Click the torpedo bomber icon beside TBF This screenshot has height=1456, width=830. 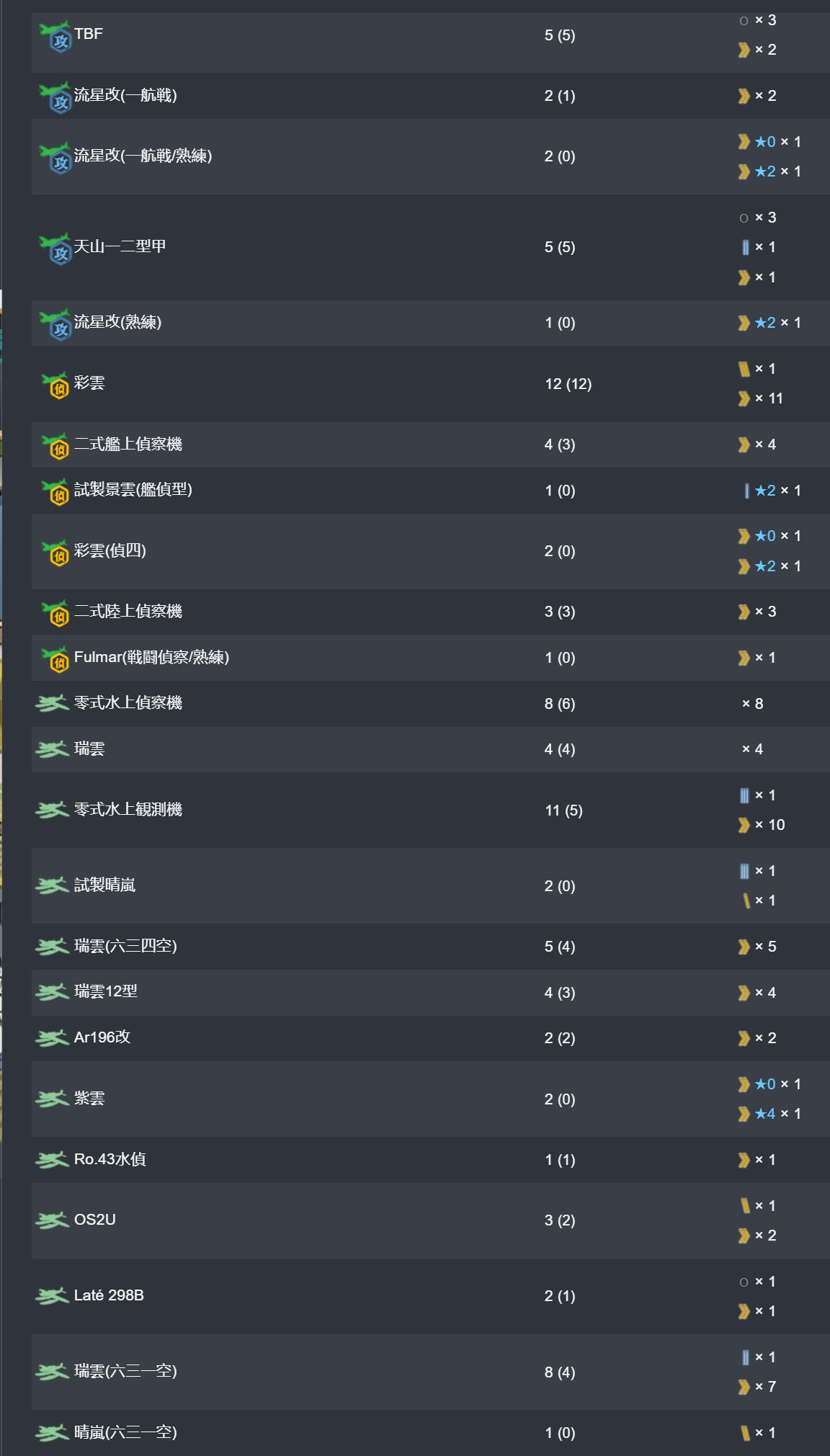coord(55,36)
